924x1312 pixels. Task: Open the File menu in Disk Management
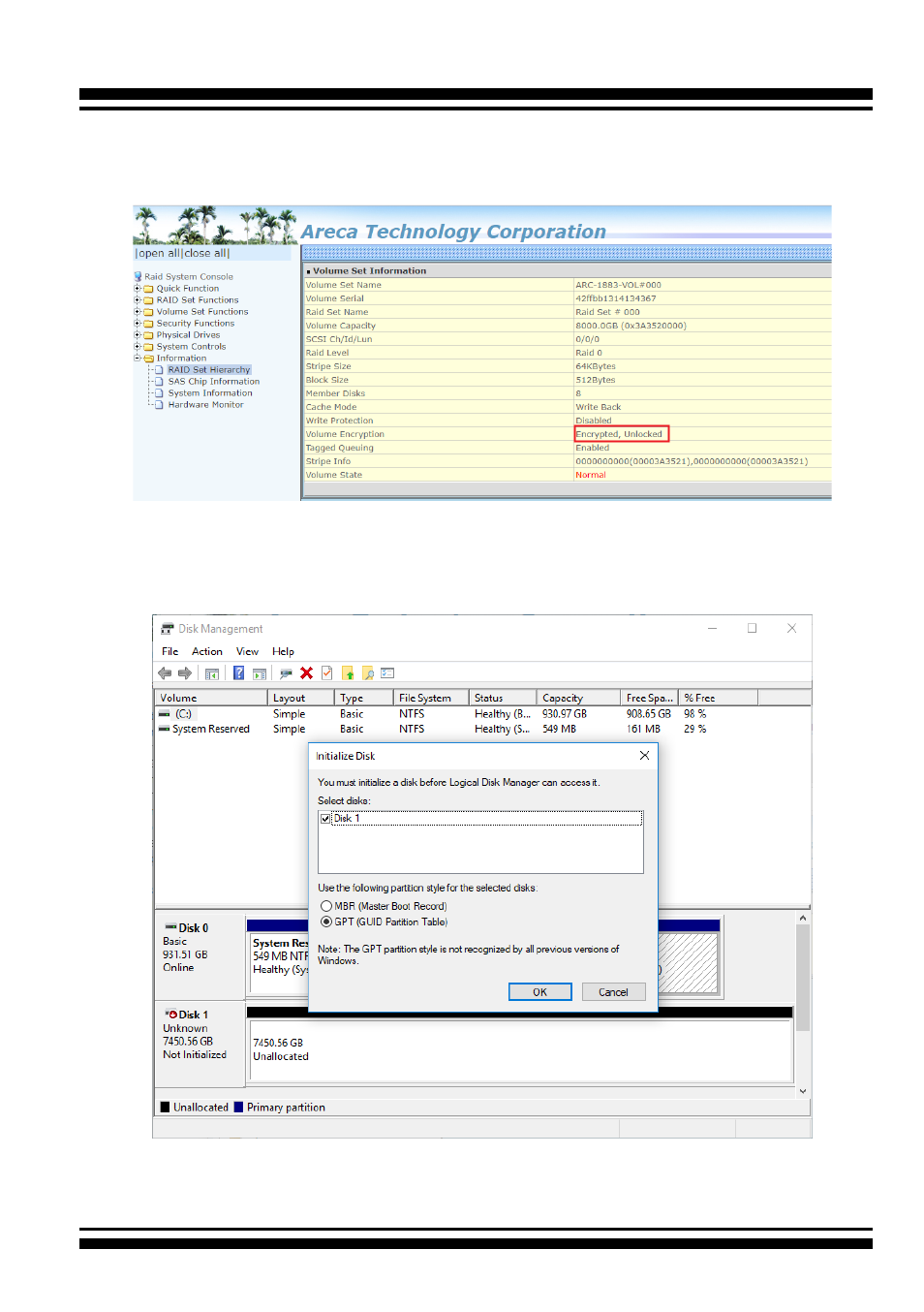(170, 652)
